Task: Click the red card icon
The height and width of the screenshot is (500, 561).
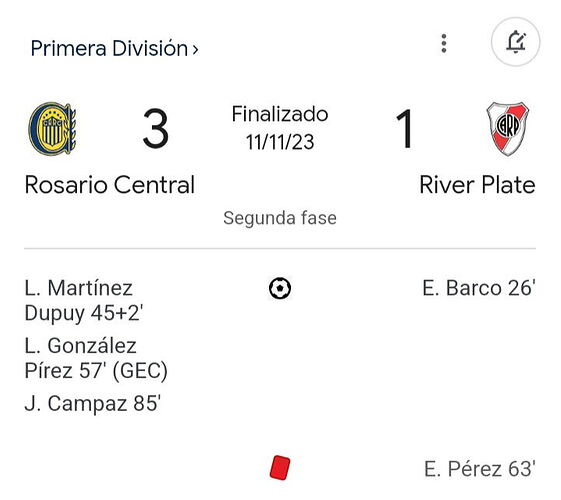Action: point(280,467)
